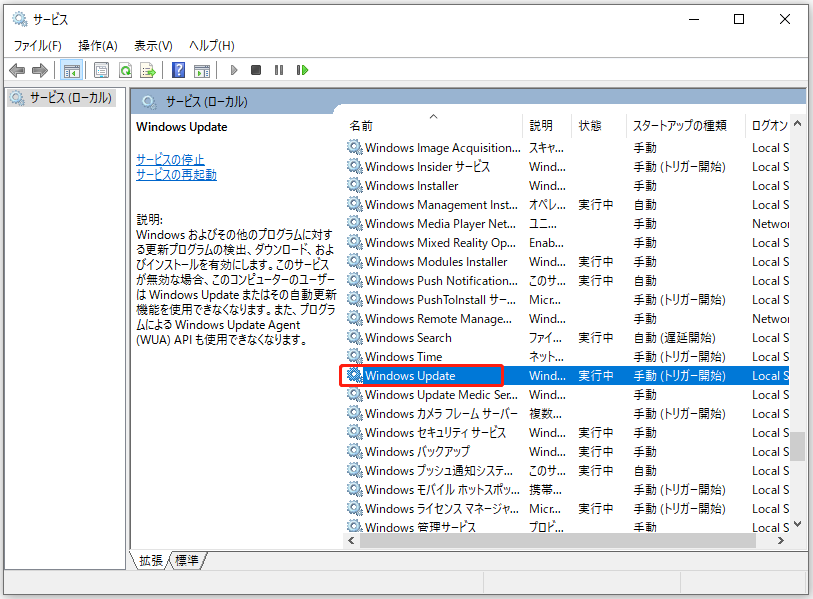Select Windows 管理サービス row

click(567, 526)
